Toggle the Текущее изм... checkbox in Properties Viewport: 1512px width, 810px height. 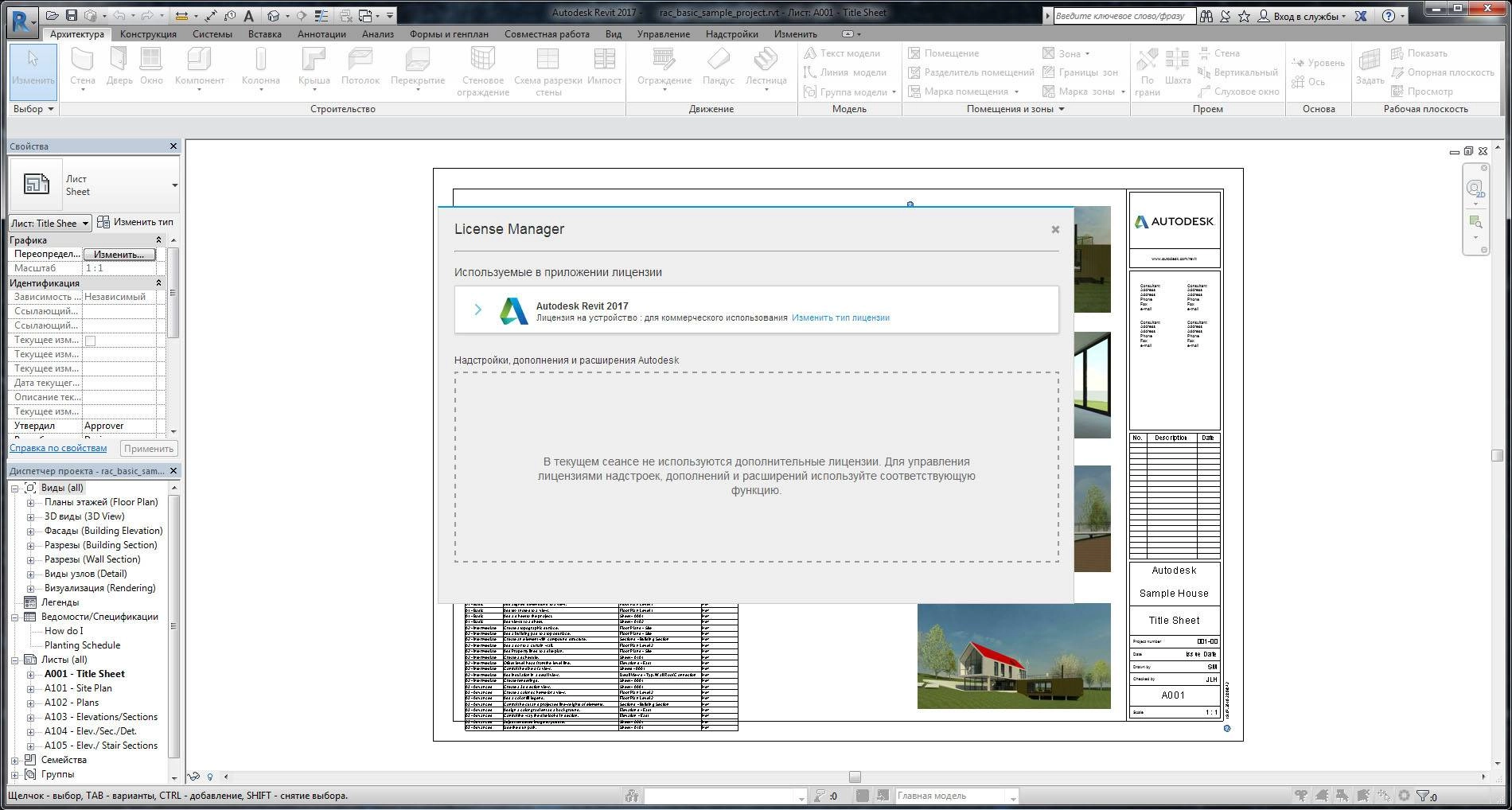tap(90, 341)
